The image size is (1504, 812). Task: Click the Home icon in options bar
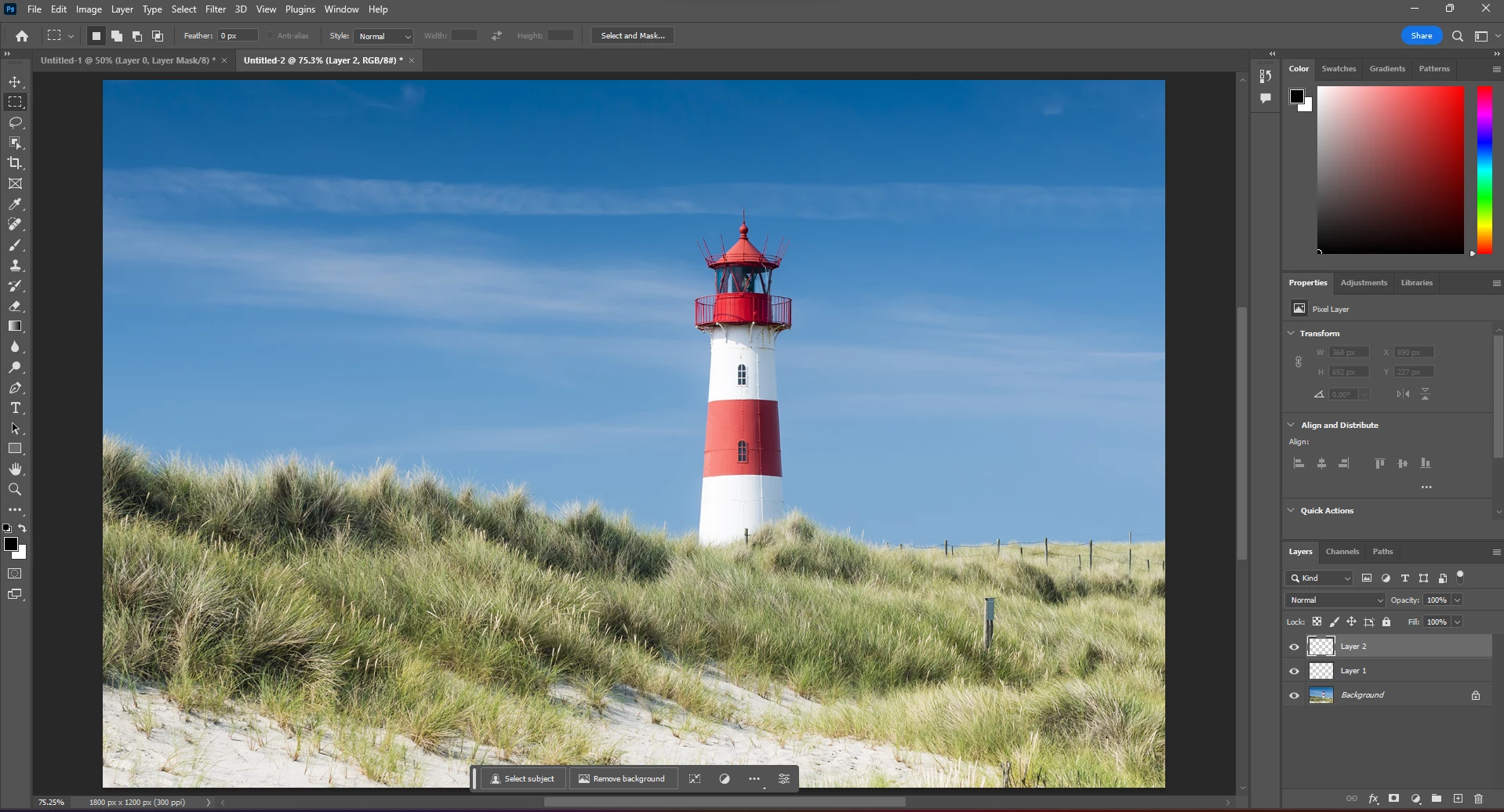(22, 35)
